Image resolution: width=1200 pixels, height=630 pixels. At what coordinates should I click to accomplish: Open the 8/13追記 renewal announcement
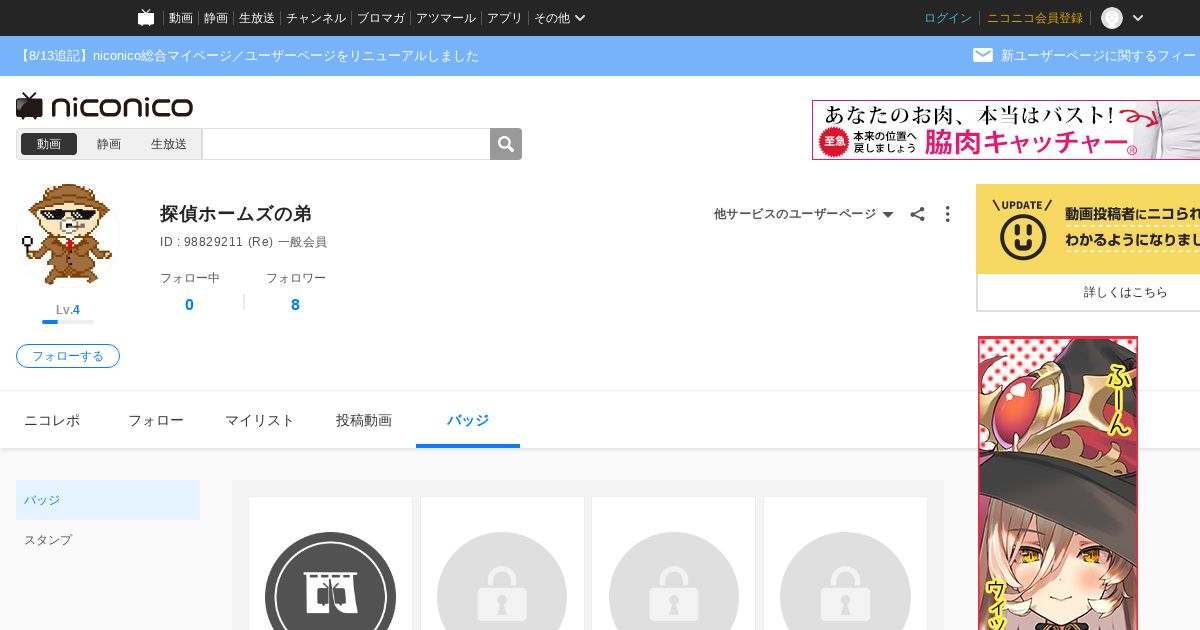click(248, 56)
